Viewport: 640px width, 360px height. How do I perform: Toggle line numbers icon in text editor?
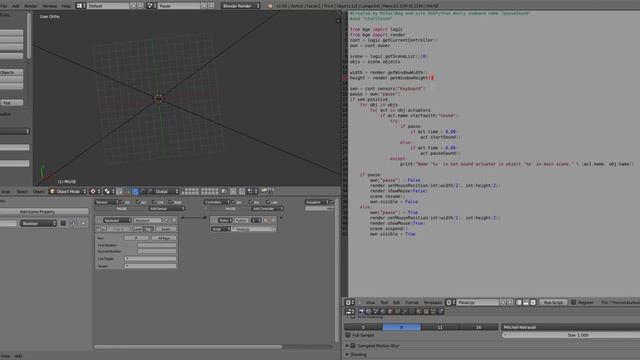coord(518,302)
